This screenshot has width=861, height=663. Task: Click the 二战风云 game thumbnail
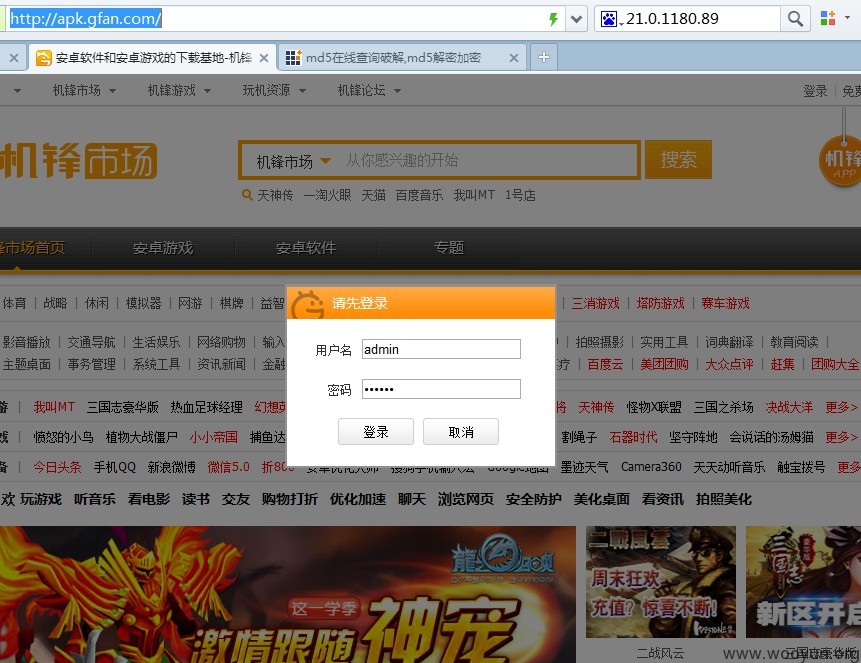[661, 582]
